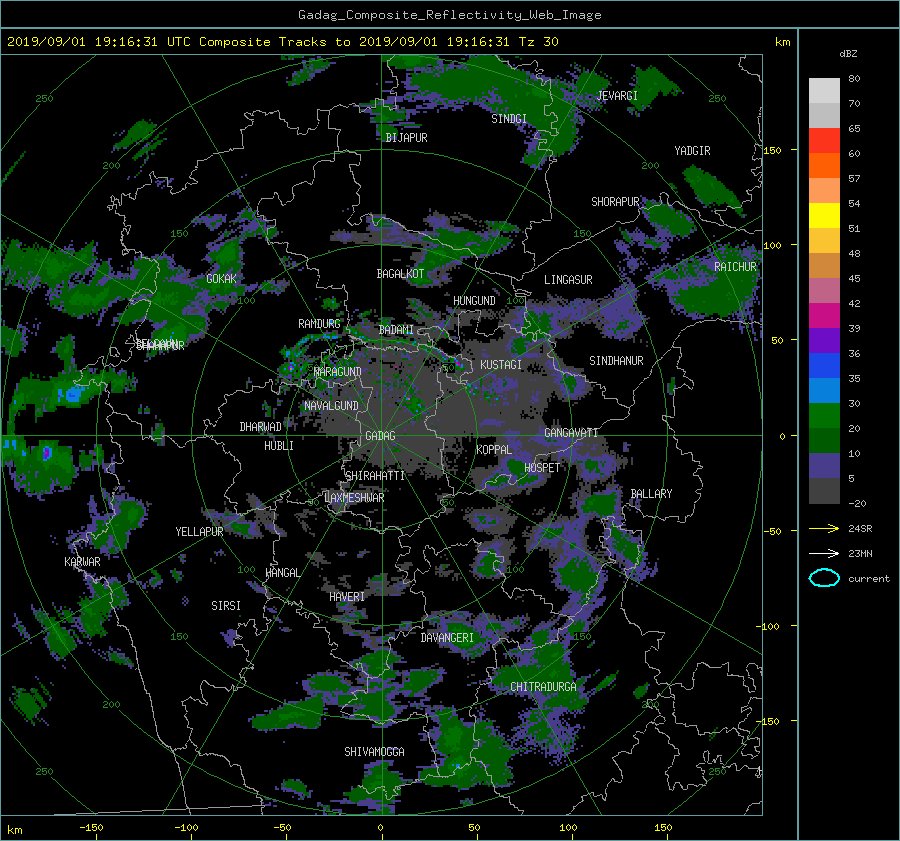Click the DHARWAD city label
The image size is (900, 841).
[260, 427]
